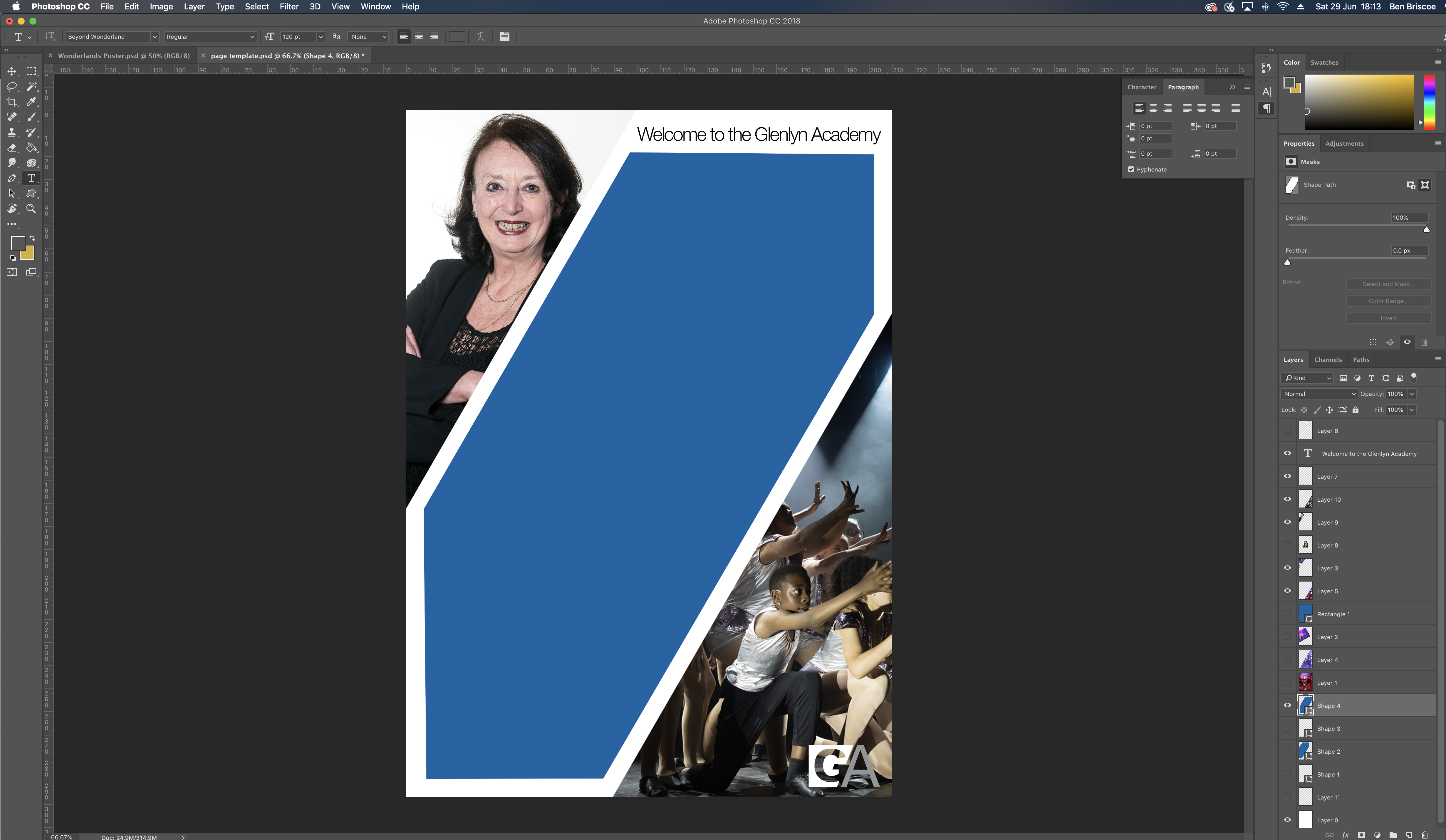Toggle Quick Mask mode
Image resolution: width=1446 pixels, height=840 pixels.
pos(11,272)
